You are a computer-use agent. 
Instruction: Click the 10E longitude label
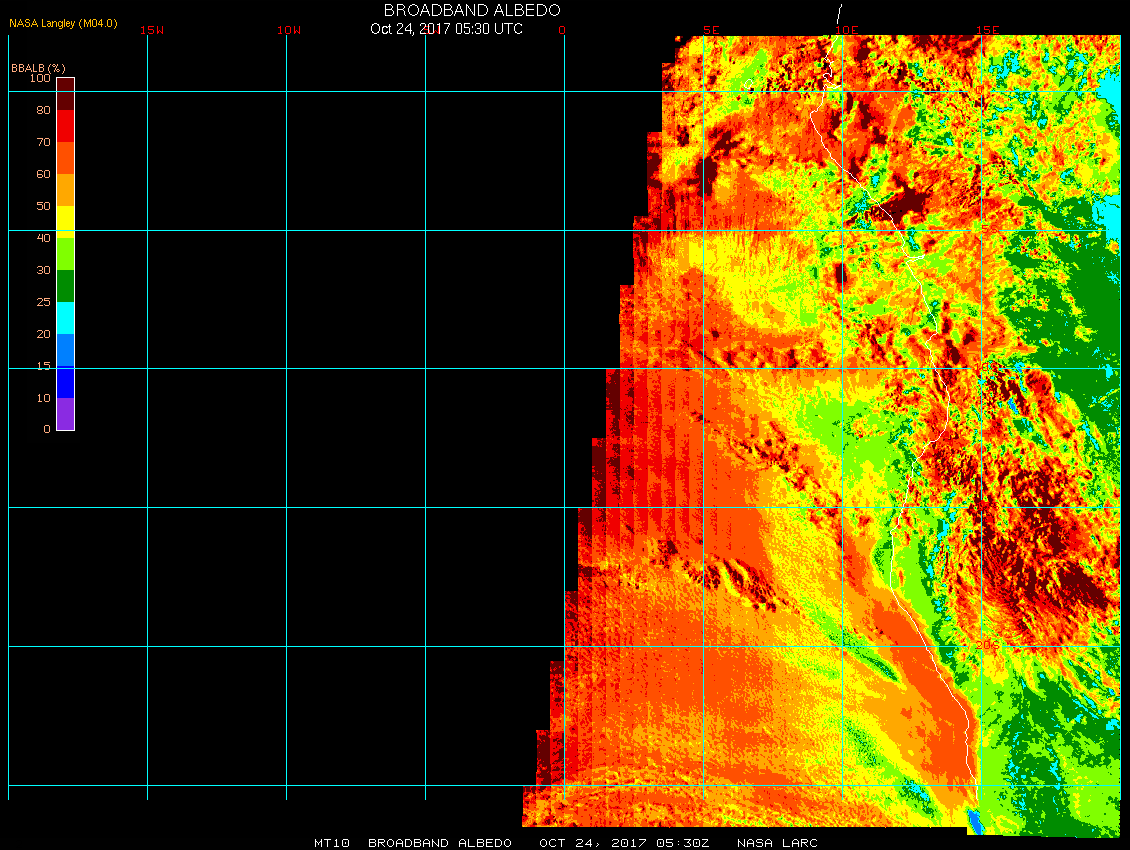(846, 30)
